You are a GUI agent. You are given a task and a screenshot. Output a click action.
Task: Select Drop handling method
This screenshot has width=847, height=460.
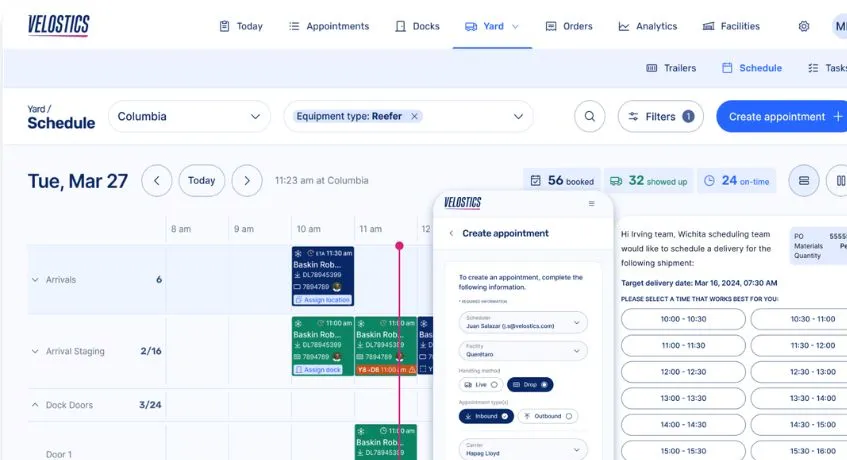[x=530, y=384]
